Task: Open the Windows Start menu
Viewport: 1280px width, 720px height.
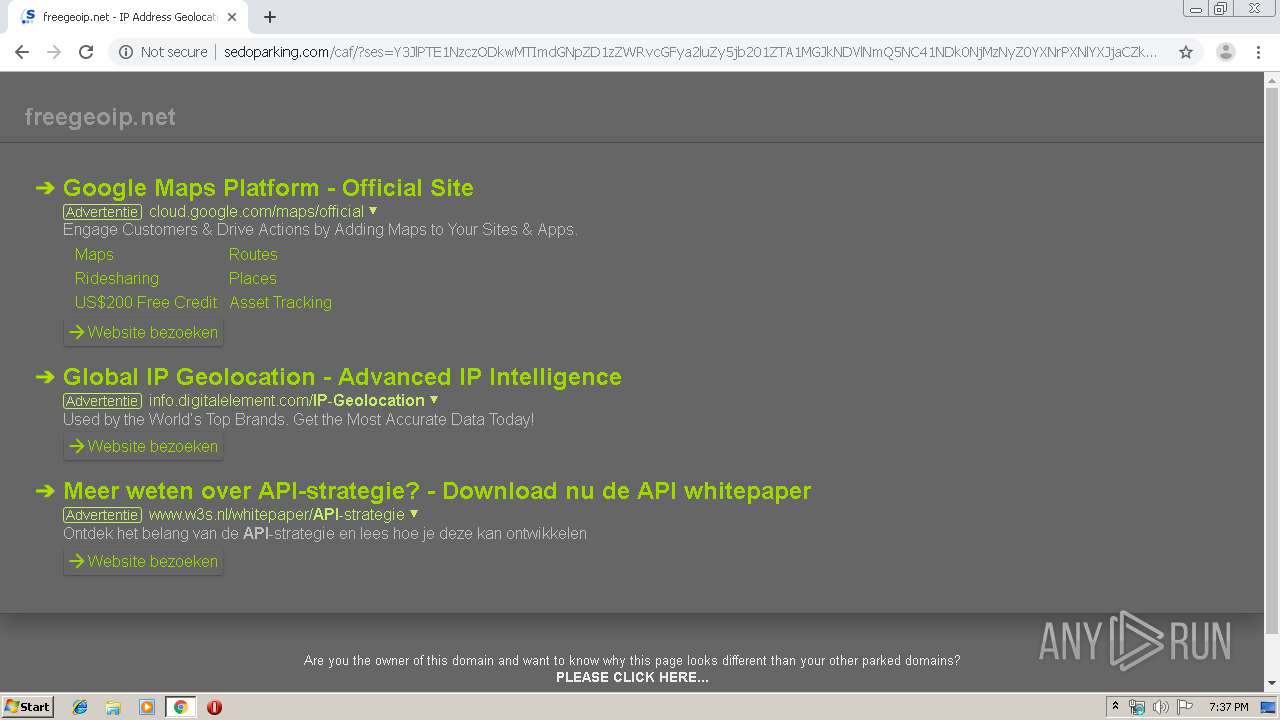Action: tap(28, 707)
